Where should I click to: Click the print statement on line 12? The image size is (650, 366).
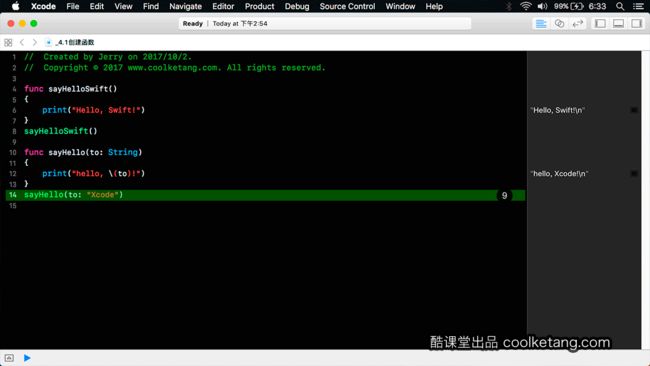(93, 173)
